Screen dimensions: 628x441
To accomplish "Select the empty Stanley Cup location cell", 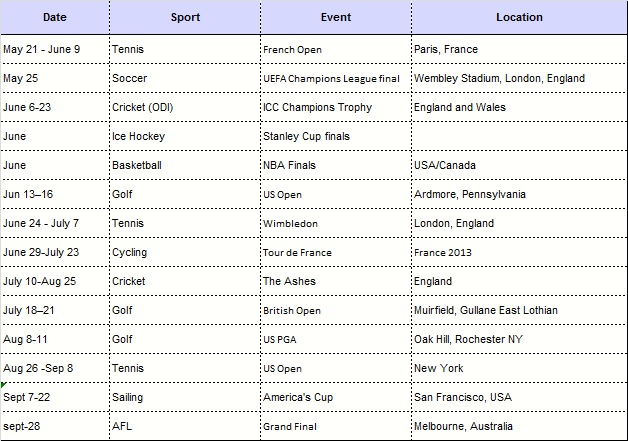I will pos(519,136).
